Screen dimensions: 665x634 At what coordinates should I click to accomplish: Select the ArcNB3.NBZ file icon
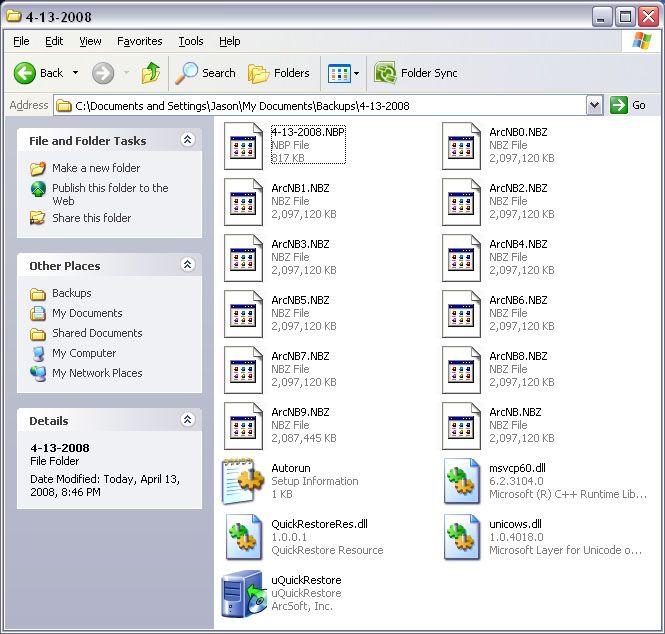click(243, 258)
